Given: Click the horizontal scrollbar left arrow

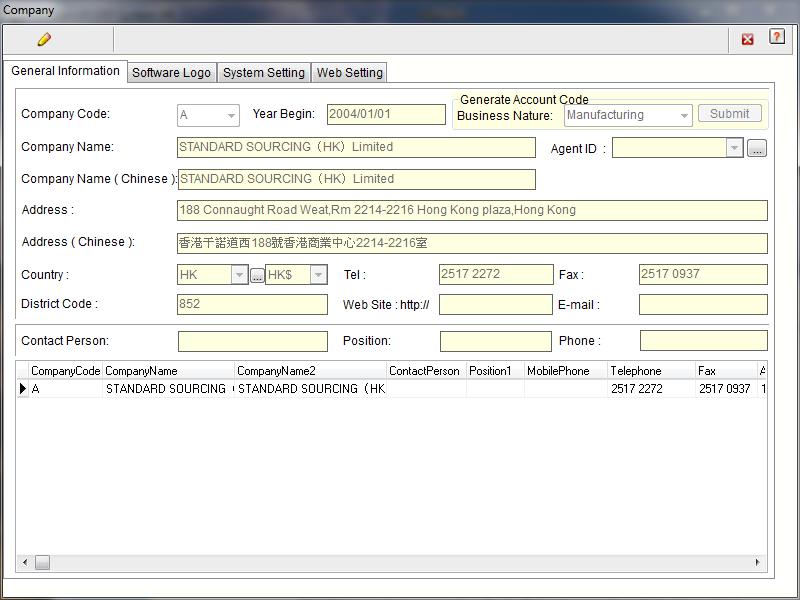Looking at the screenshot, I should 25,562.
